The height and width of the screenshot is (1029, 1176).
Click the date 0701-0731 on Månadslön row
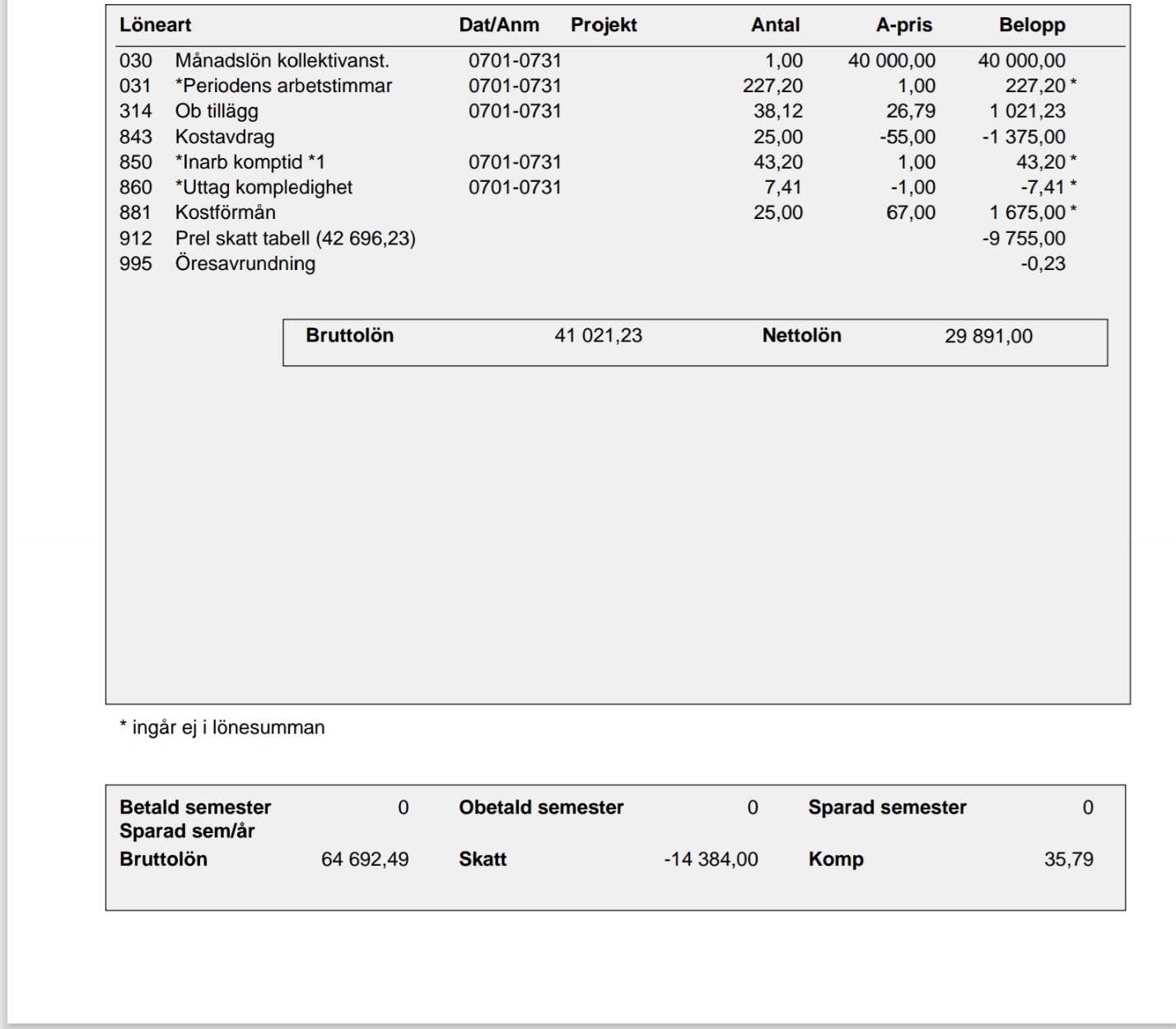pos(515,60)
